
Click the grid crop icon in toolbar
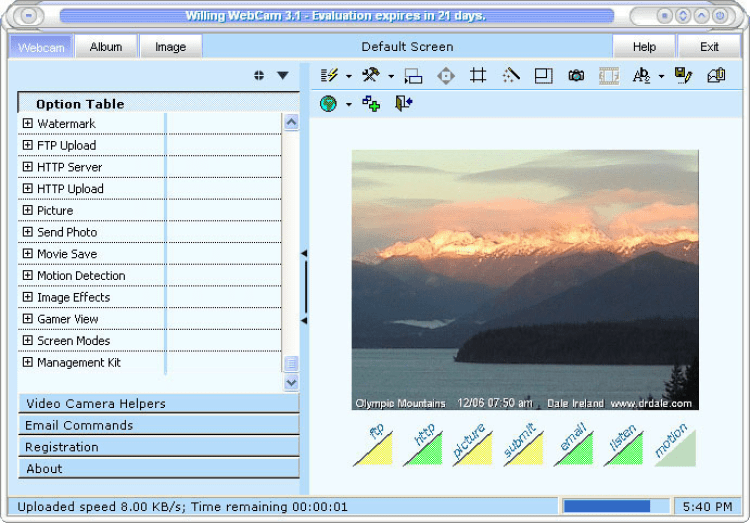coord(478,75)
